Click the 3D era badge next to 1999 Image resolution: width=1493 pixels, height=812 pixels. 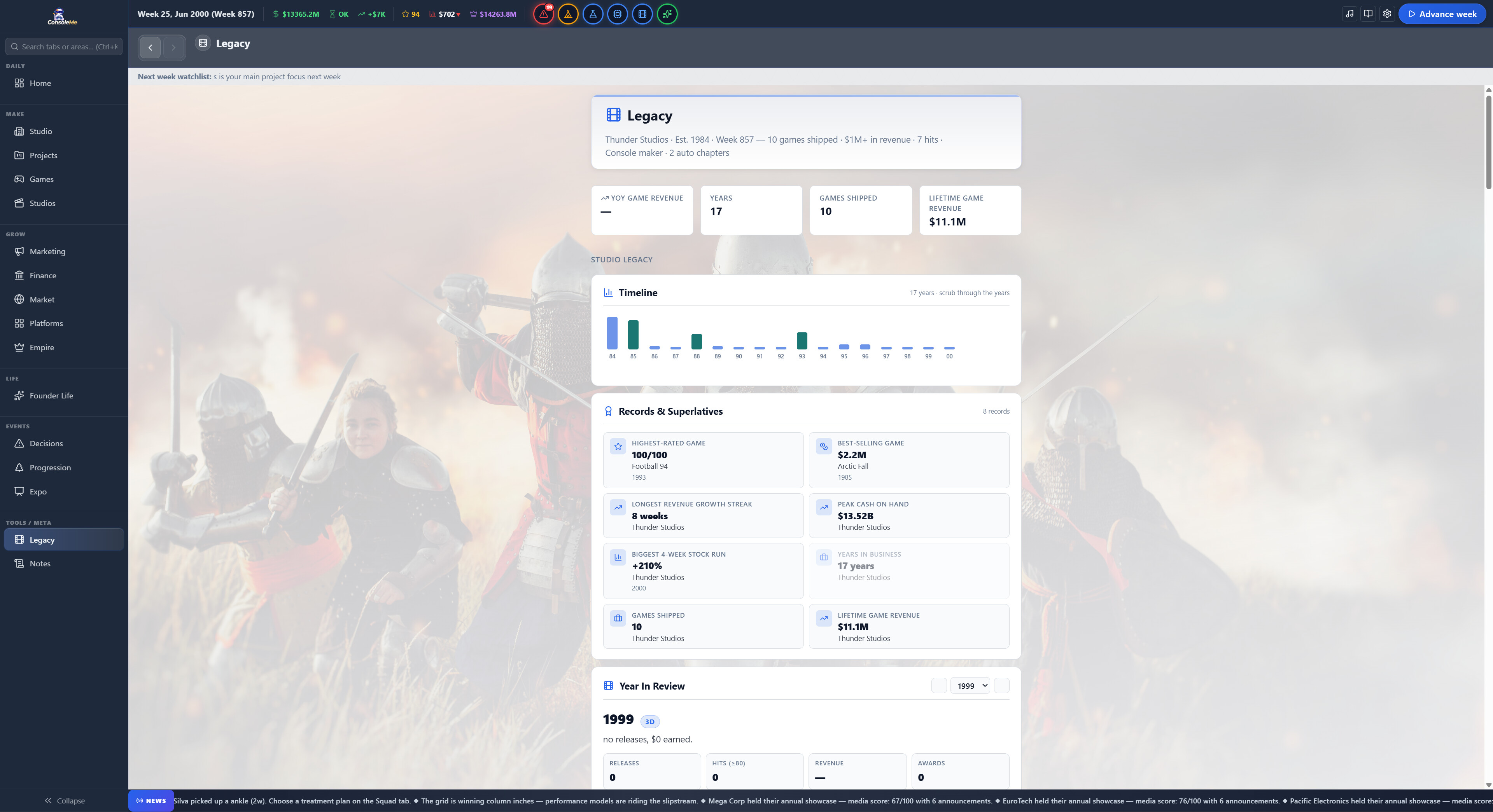650,722
